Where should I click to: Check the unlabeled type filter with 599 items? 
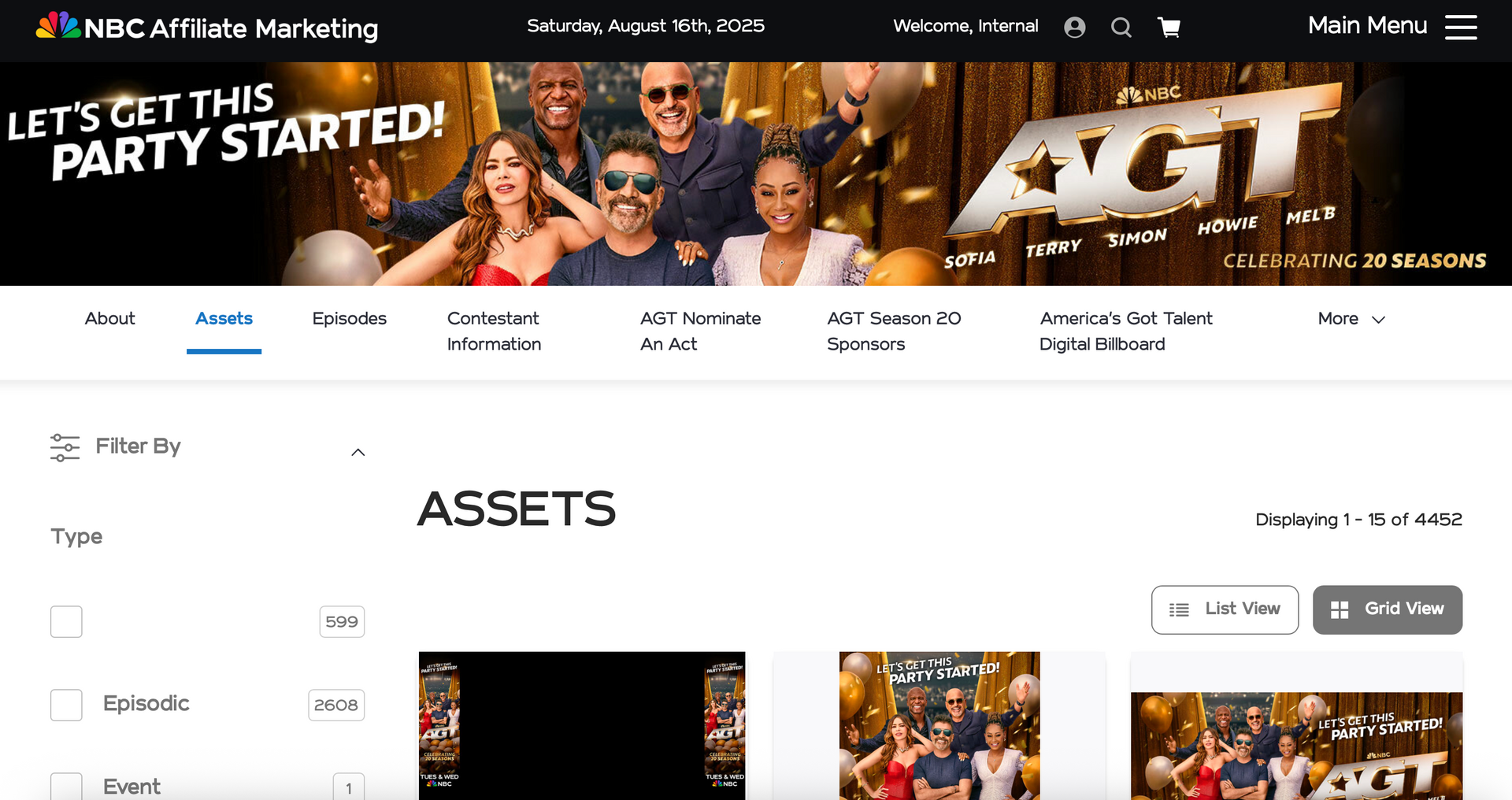tap(66, 621)
